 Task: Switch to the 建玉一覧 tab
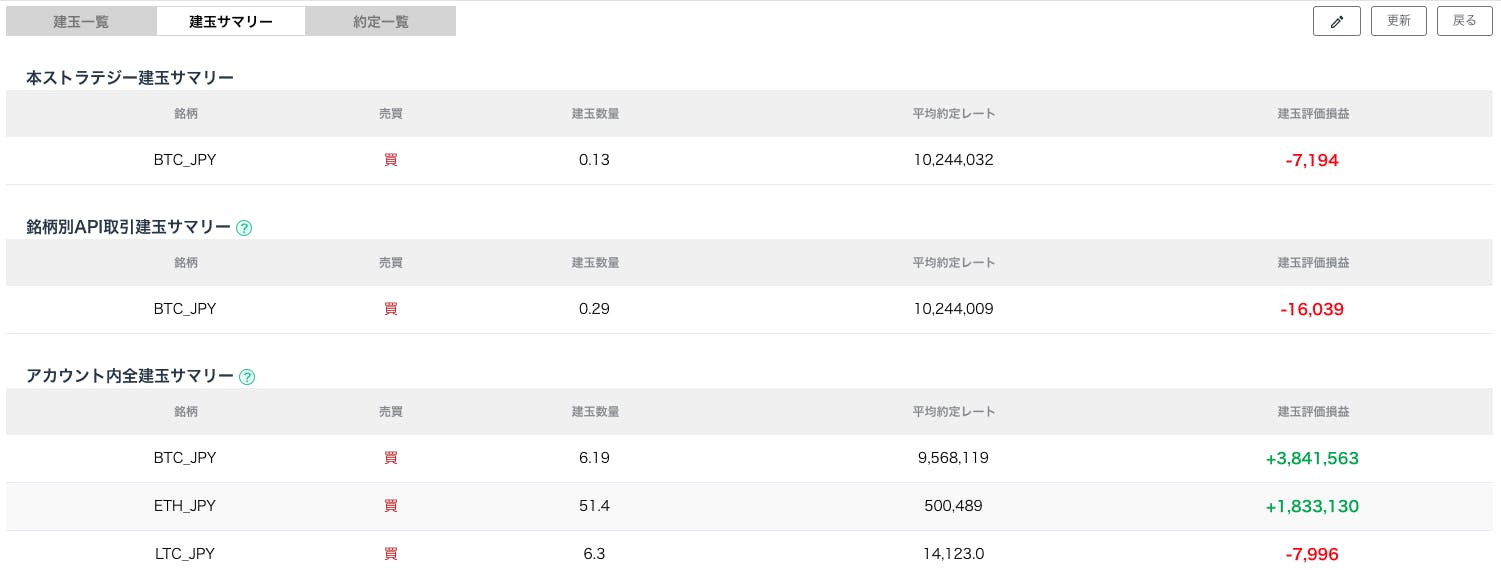pos(81,21)
